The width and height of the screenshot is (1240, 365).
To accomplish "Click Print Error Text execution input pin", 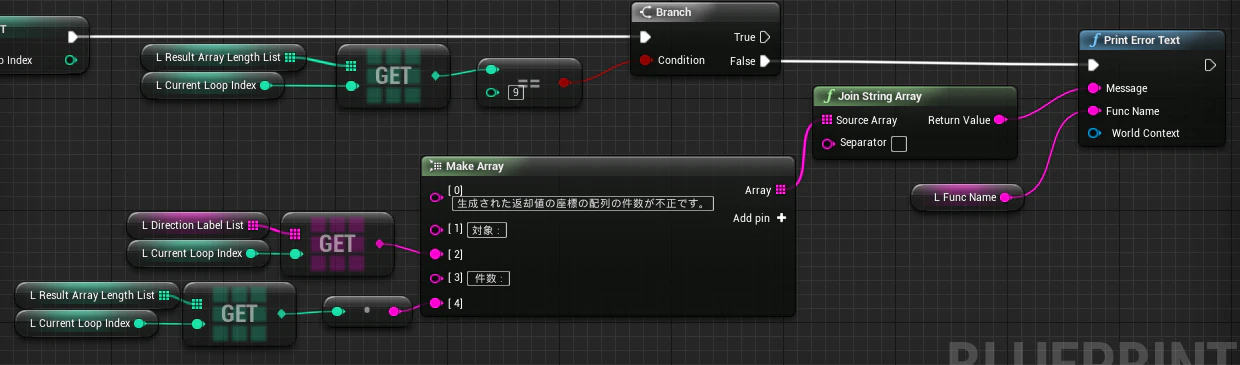I will pos(1093,65).
